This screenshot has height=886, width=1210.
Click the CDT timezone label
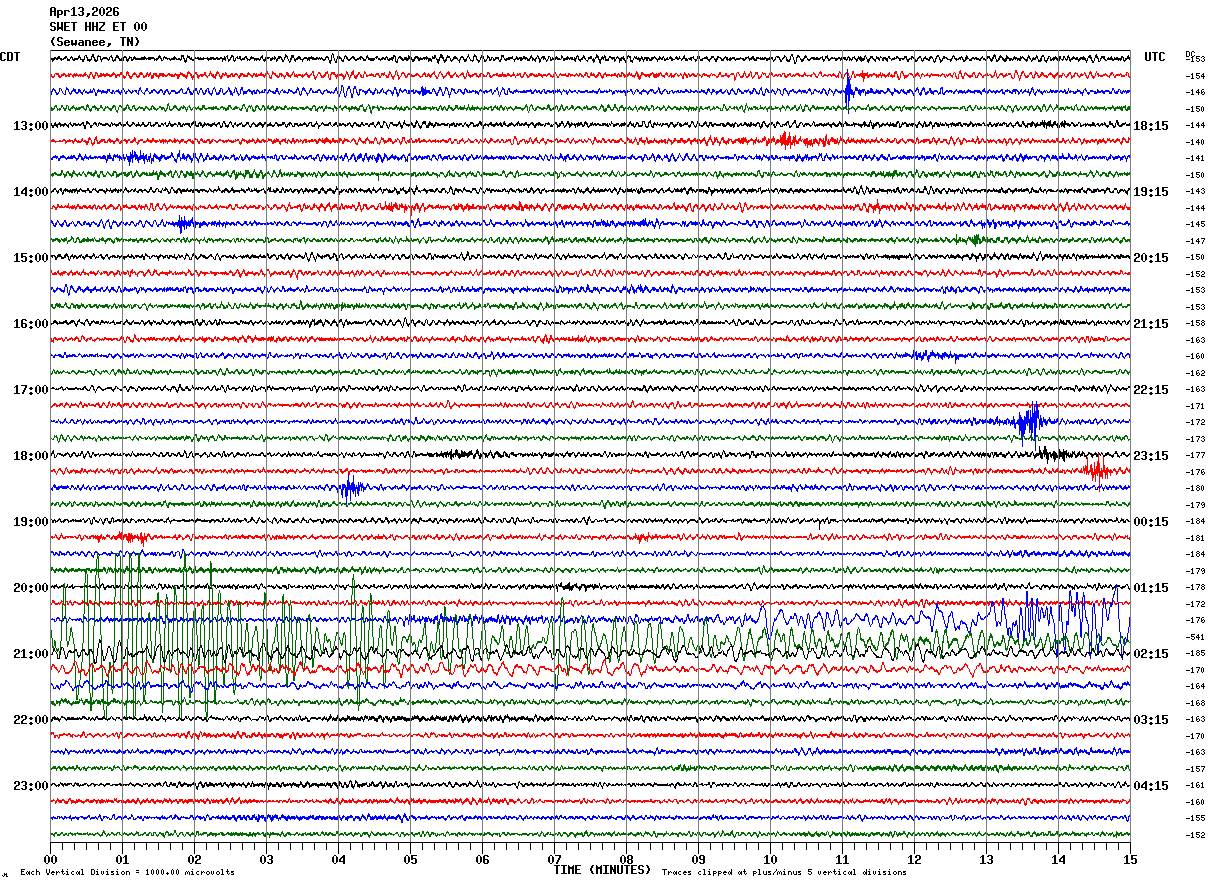[x=10, y=57]
